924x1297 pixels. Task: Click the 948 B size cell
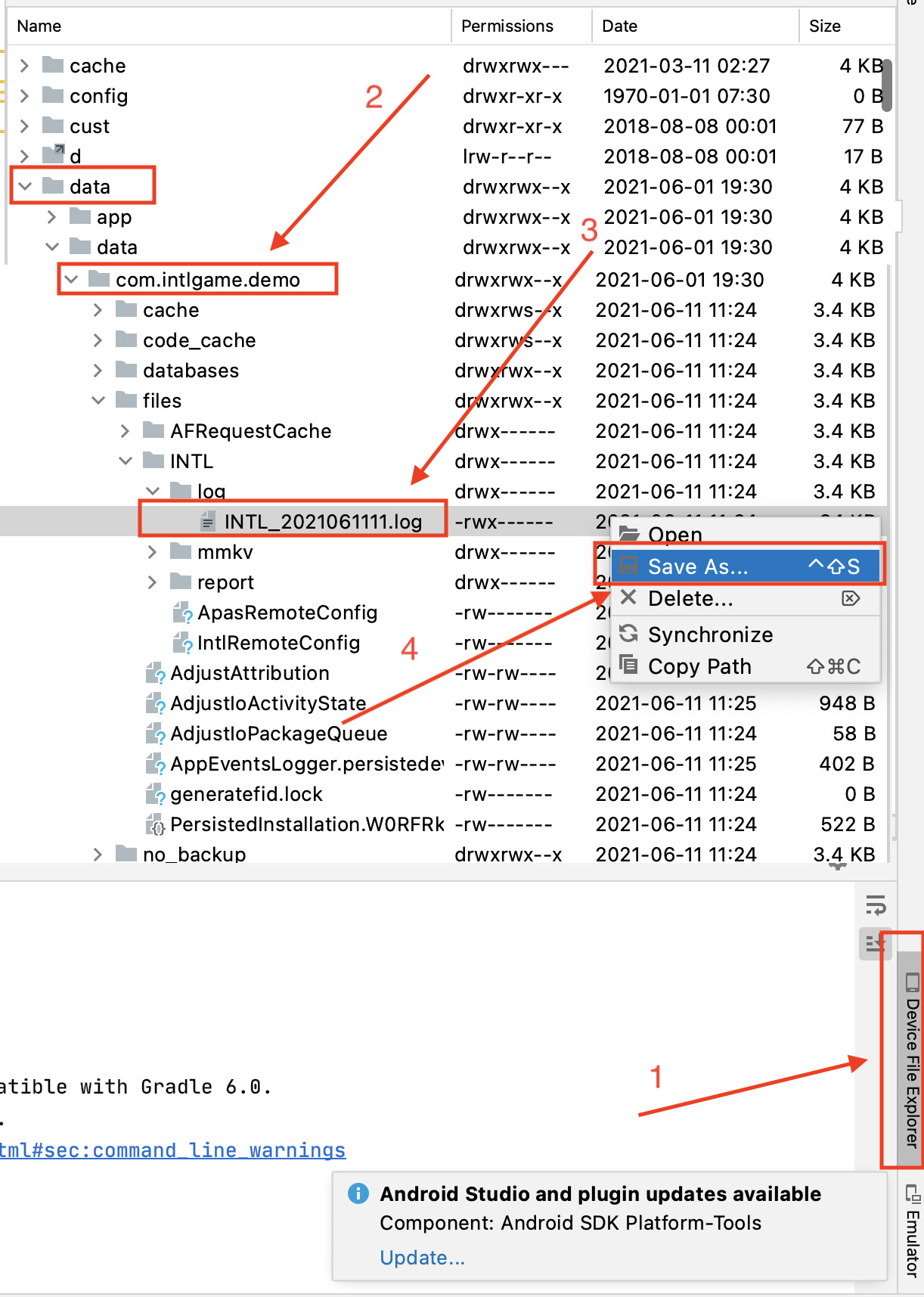pyautogui.click(x=847, y=703)
